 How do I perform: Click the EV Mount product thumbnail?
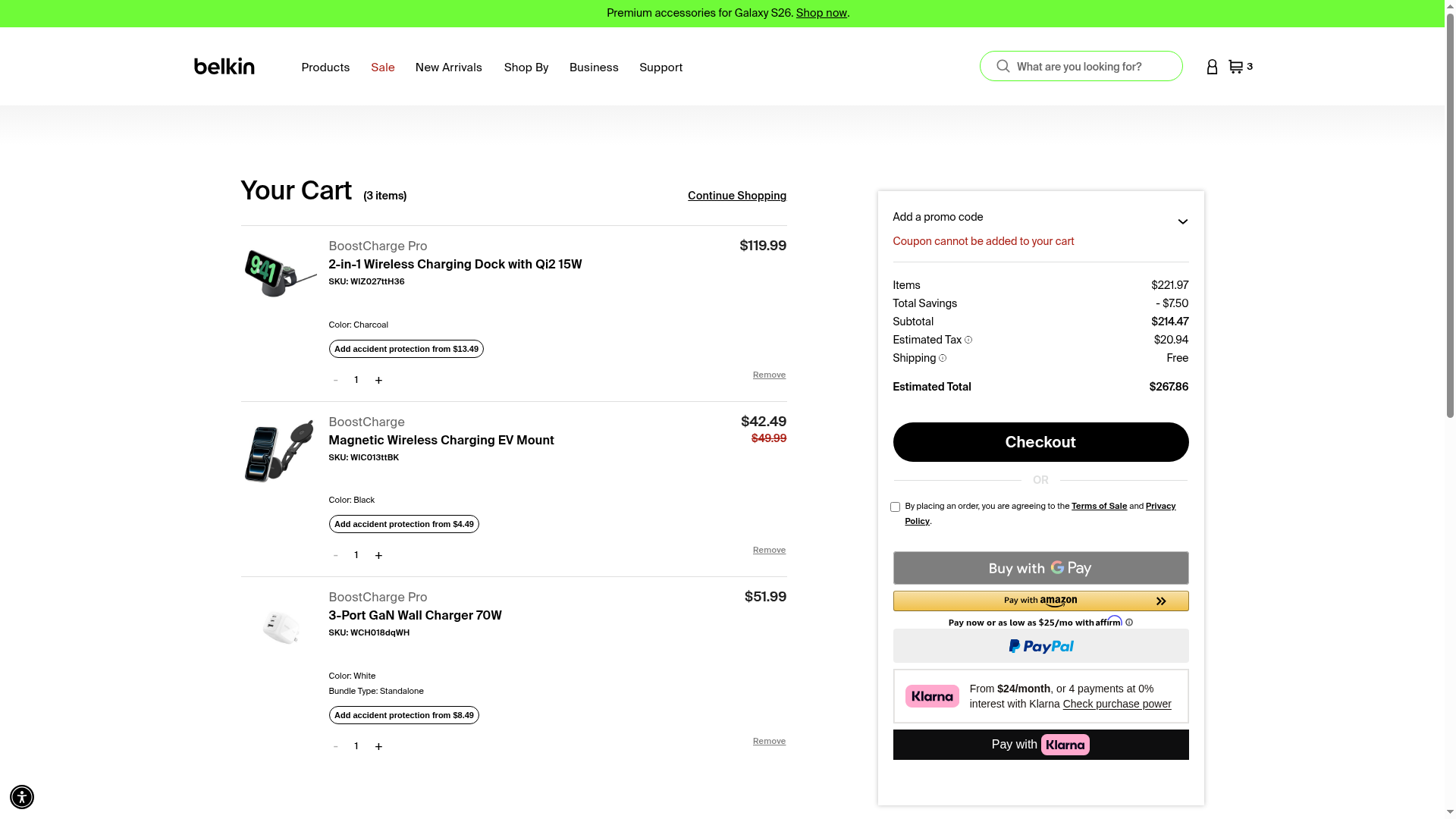[x=279, y=450]
